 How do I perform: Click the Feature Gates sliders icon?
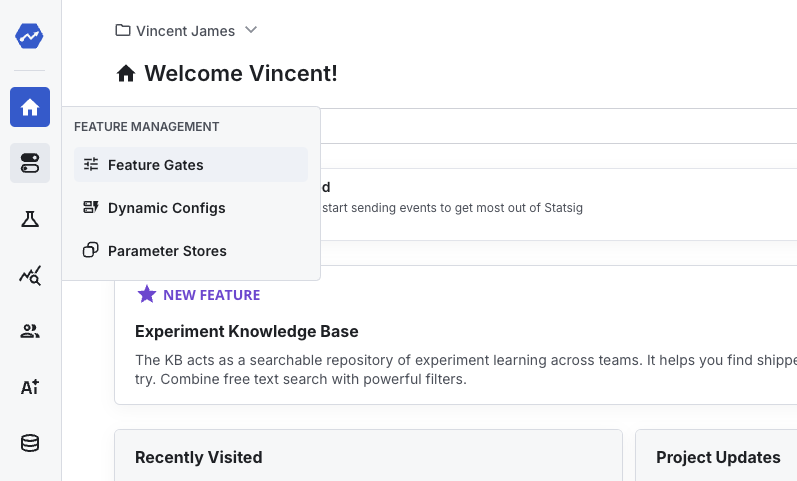(x=91, y=165)
